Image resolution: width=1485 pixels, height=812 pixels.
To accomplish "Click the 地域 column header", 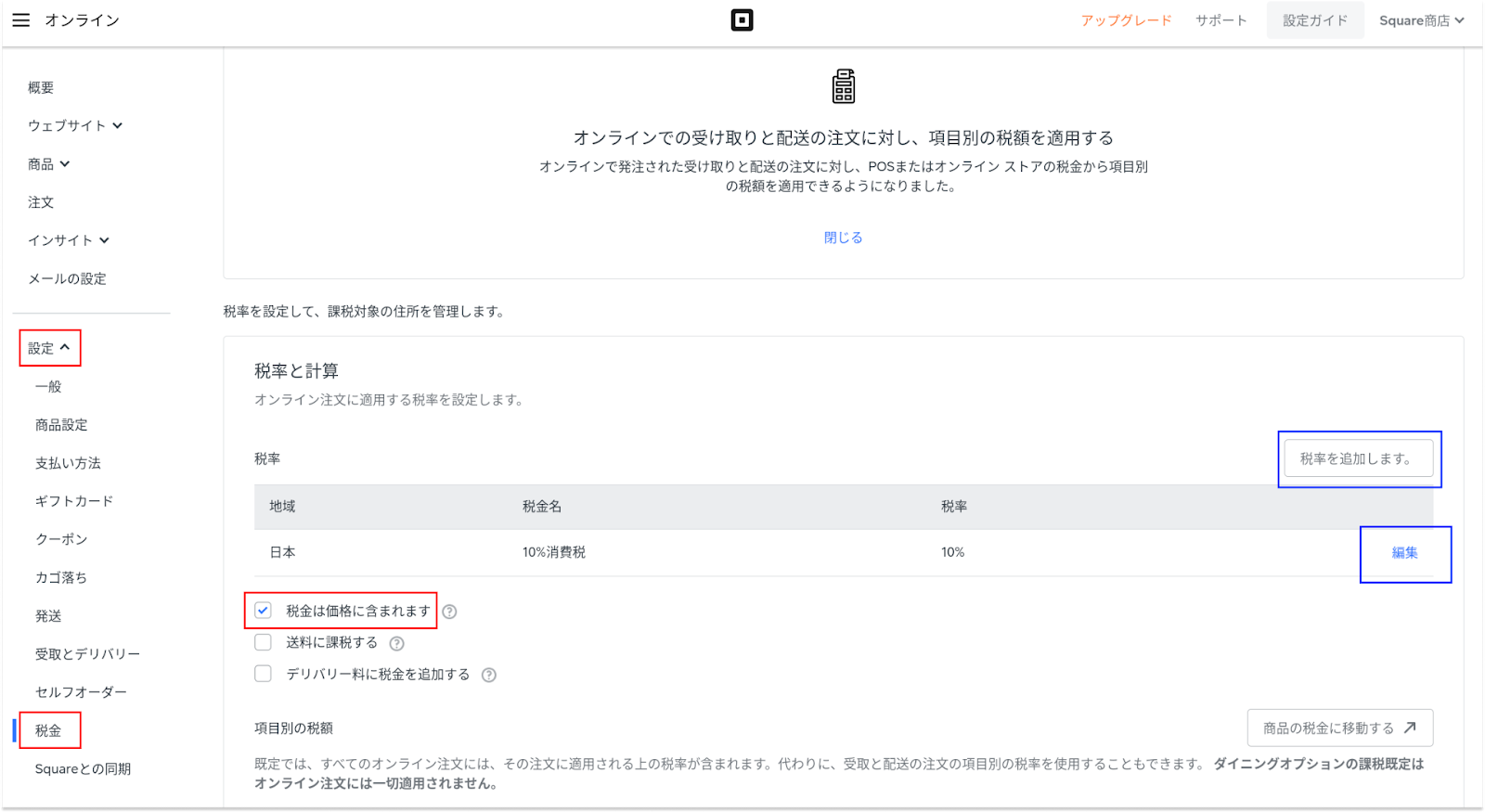I will tap(282, 507).
